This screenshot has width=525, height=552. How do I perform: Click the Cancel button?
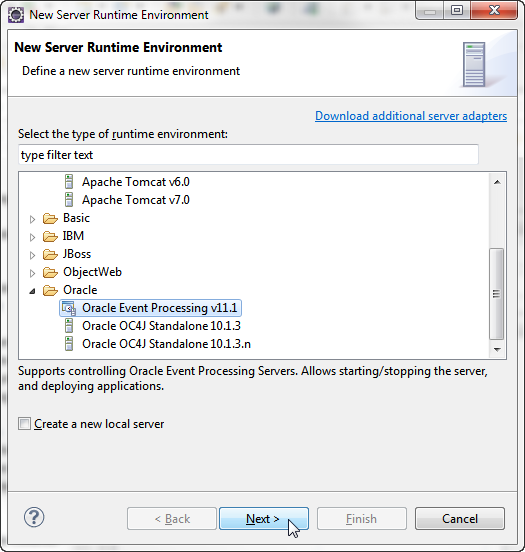[460, 519]
